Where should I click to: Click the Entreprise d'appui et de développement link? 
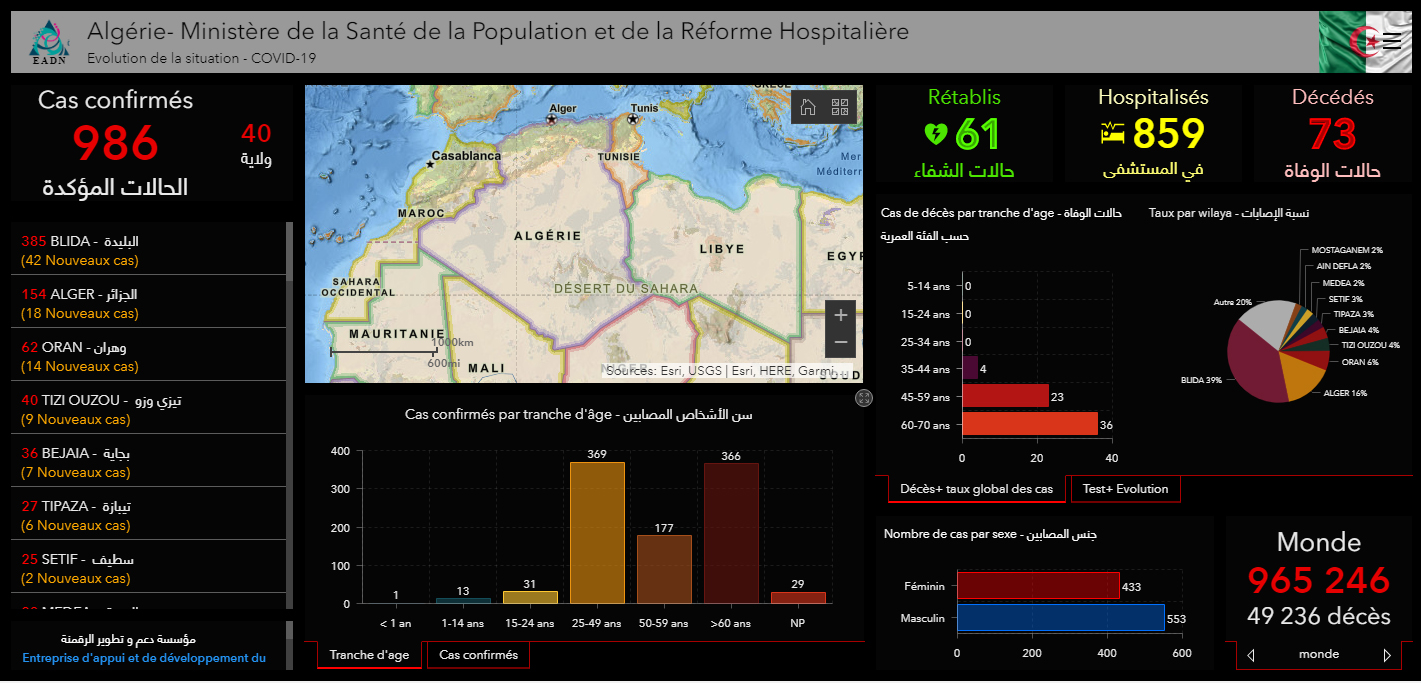coord(144,658)
